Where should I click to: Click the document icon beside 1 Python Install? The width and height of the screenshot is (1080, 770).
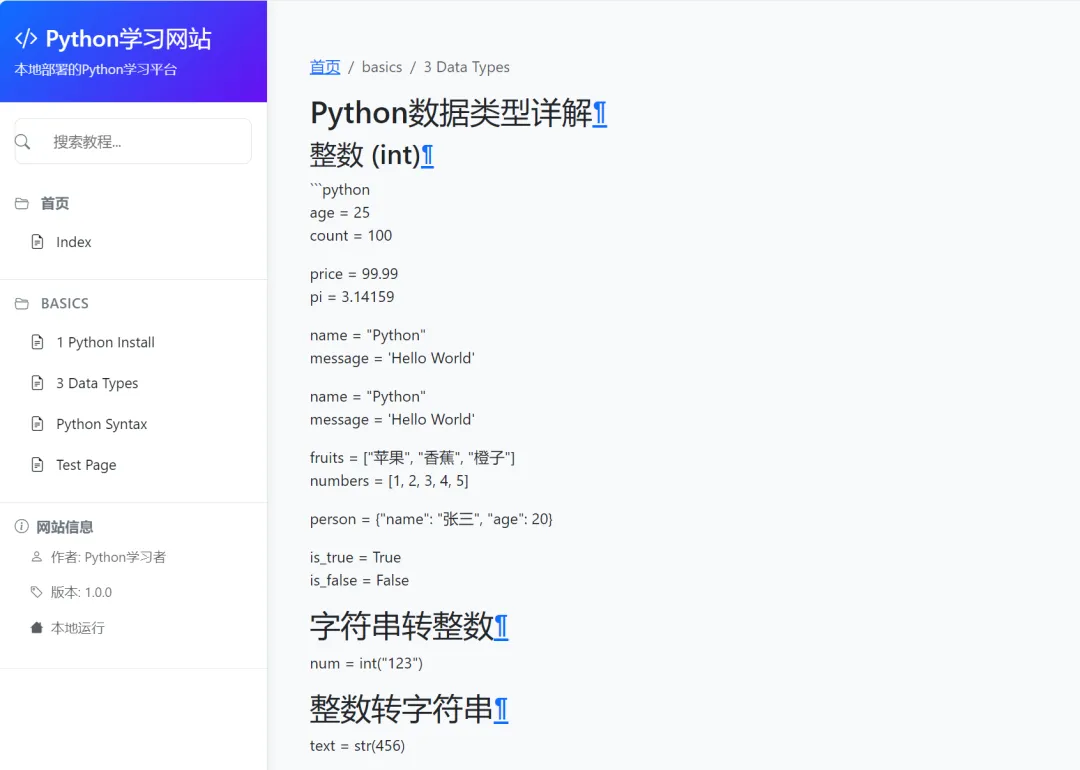[x=38, y=342]
